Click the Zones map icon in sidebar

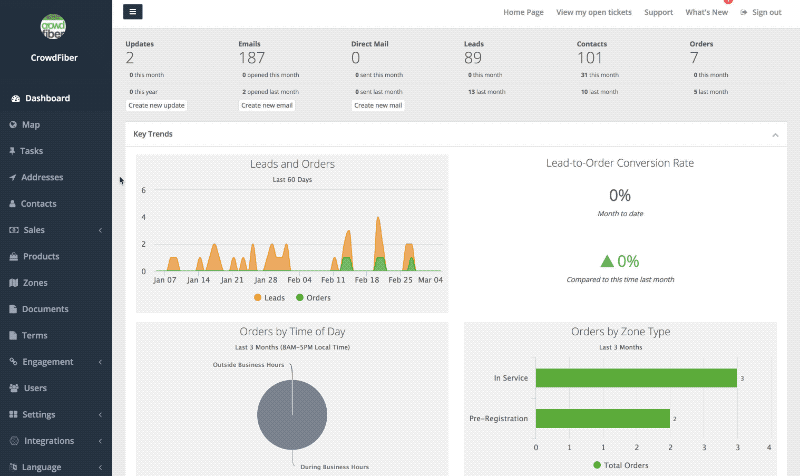pos(13,283)
